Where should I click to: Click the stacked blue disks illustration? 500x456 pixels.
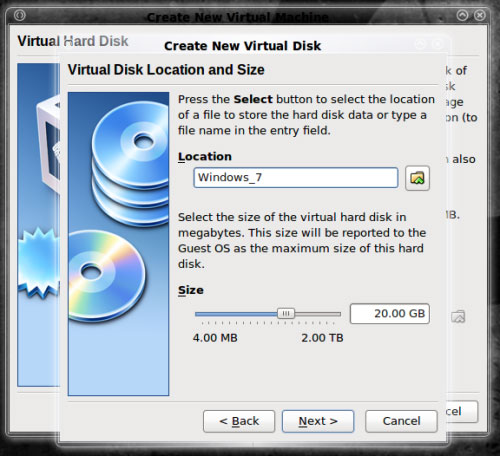[131, 163]
